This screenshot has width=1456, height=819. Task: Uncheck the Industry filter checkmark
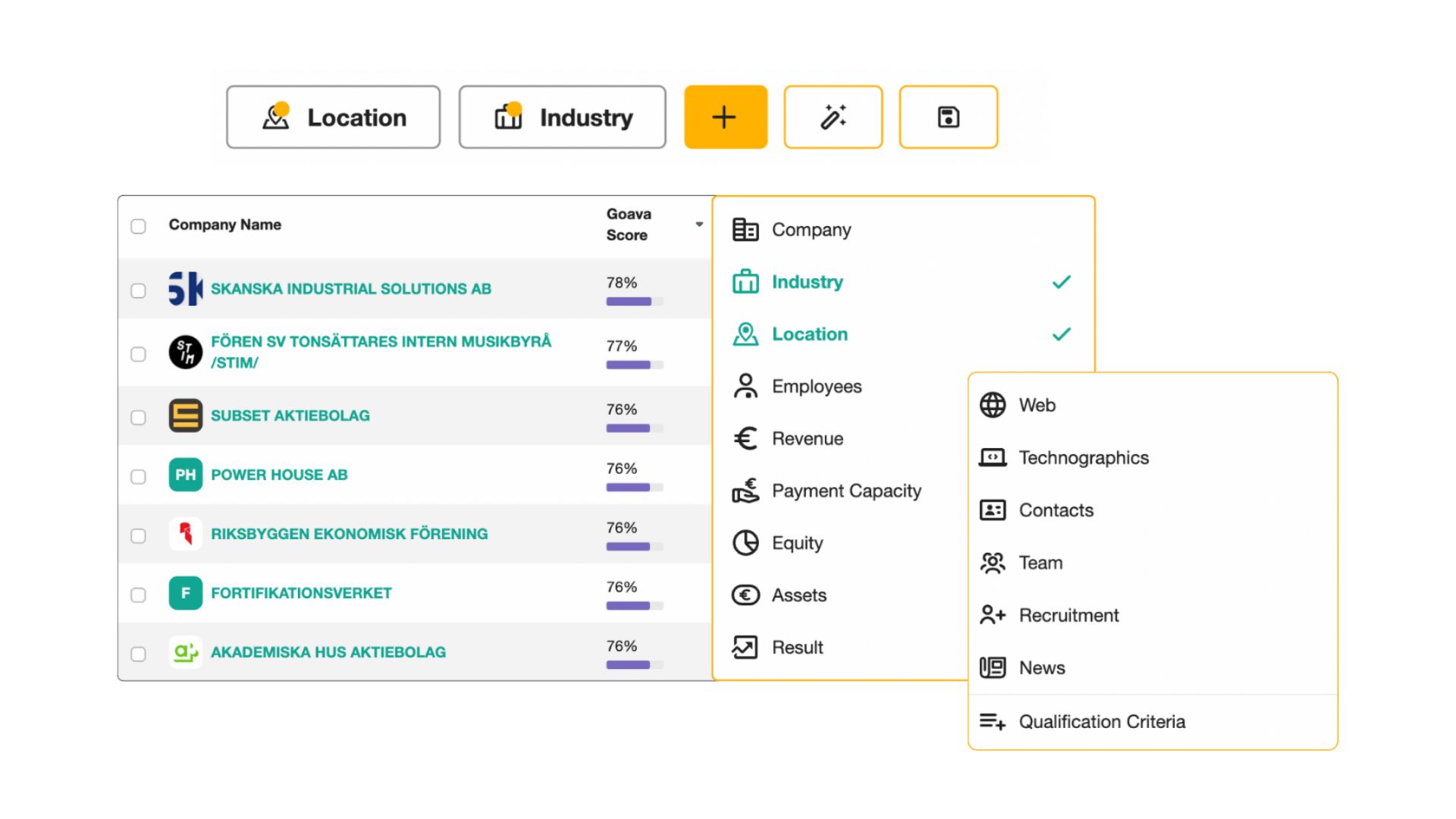coord(1062,282)
